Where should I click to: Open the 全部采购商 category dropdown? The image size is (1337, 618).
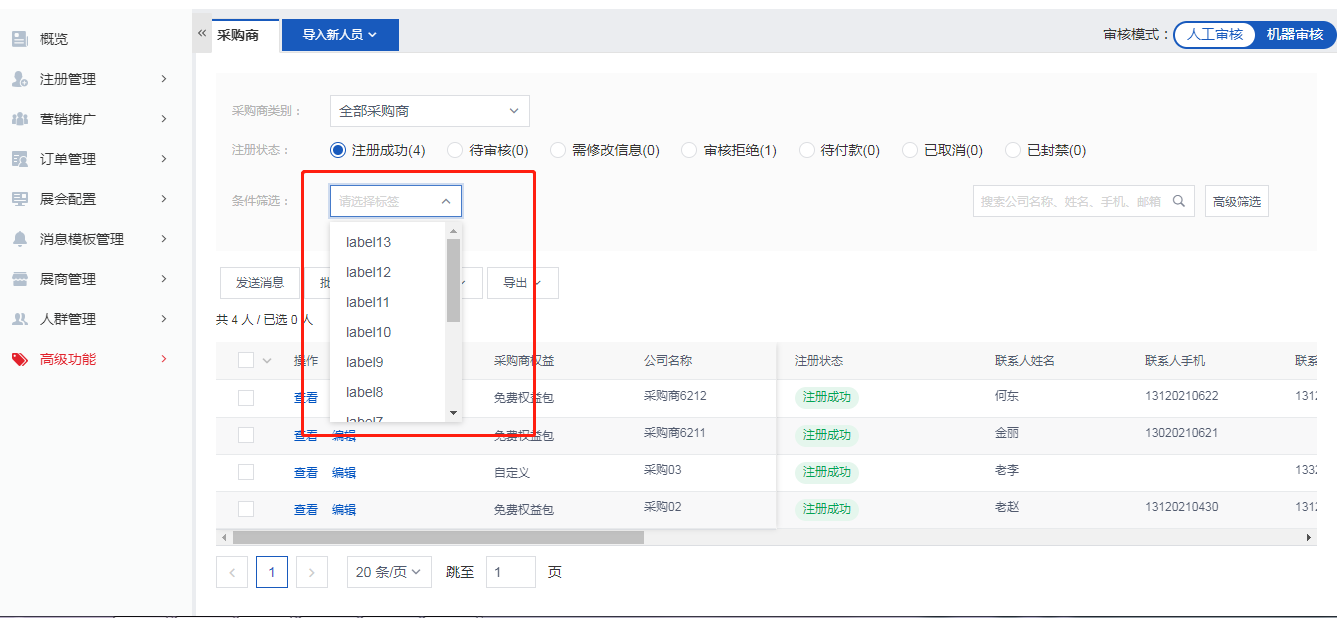[430, 111]
